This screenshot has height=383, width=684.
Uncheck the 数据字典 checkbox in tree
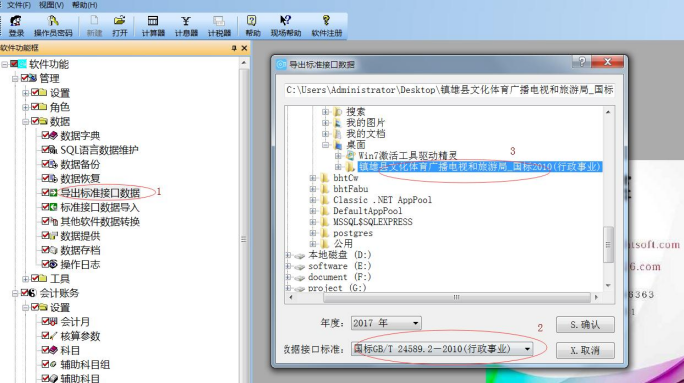tap(45, 135)
